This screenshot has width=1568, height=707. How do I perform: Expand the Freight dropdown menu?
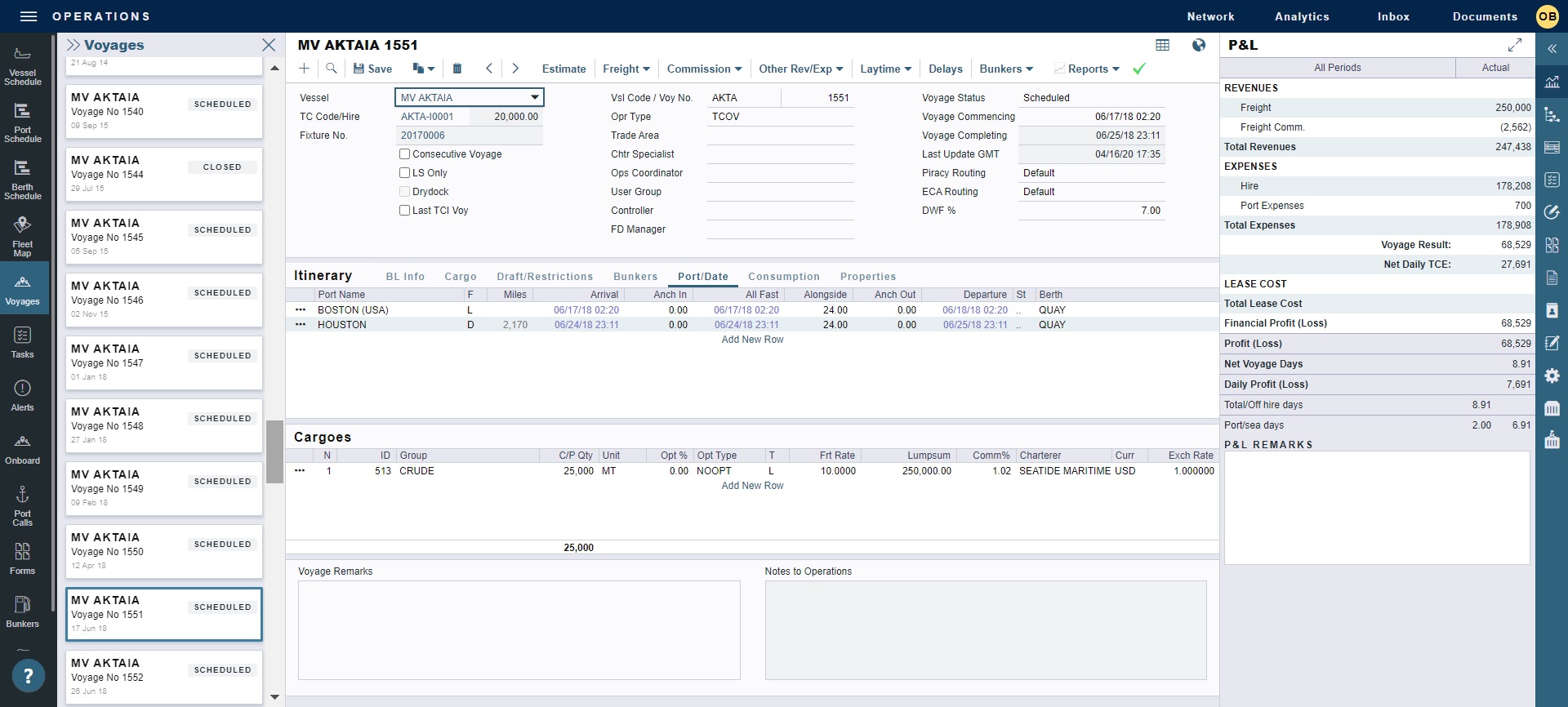coord(626,69)
